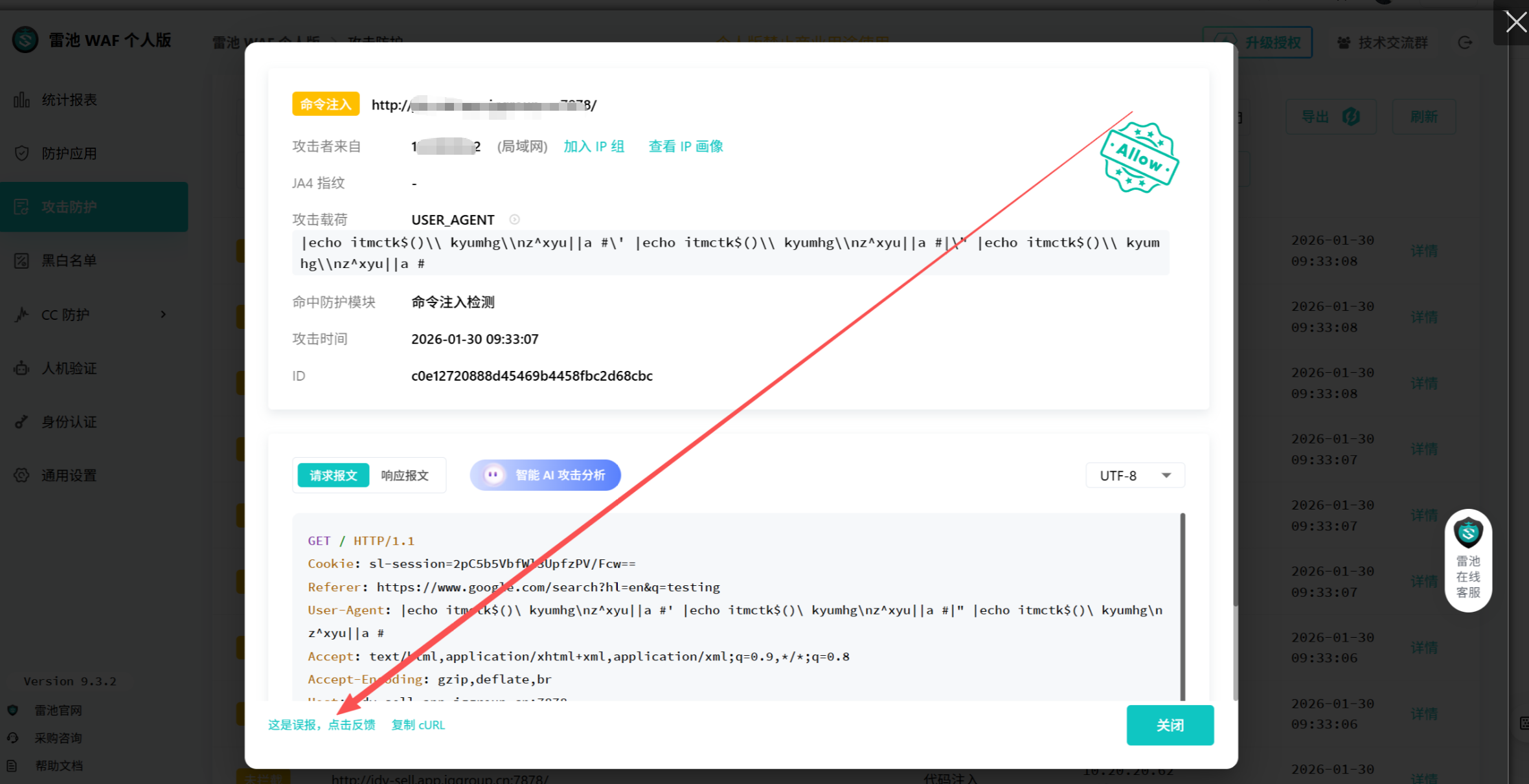
Task: Click the request body scrollbar
Action: coord(1182,606)
